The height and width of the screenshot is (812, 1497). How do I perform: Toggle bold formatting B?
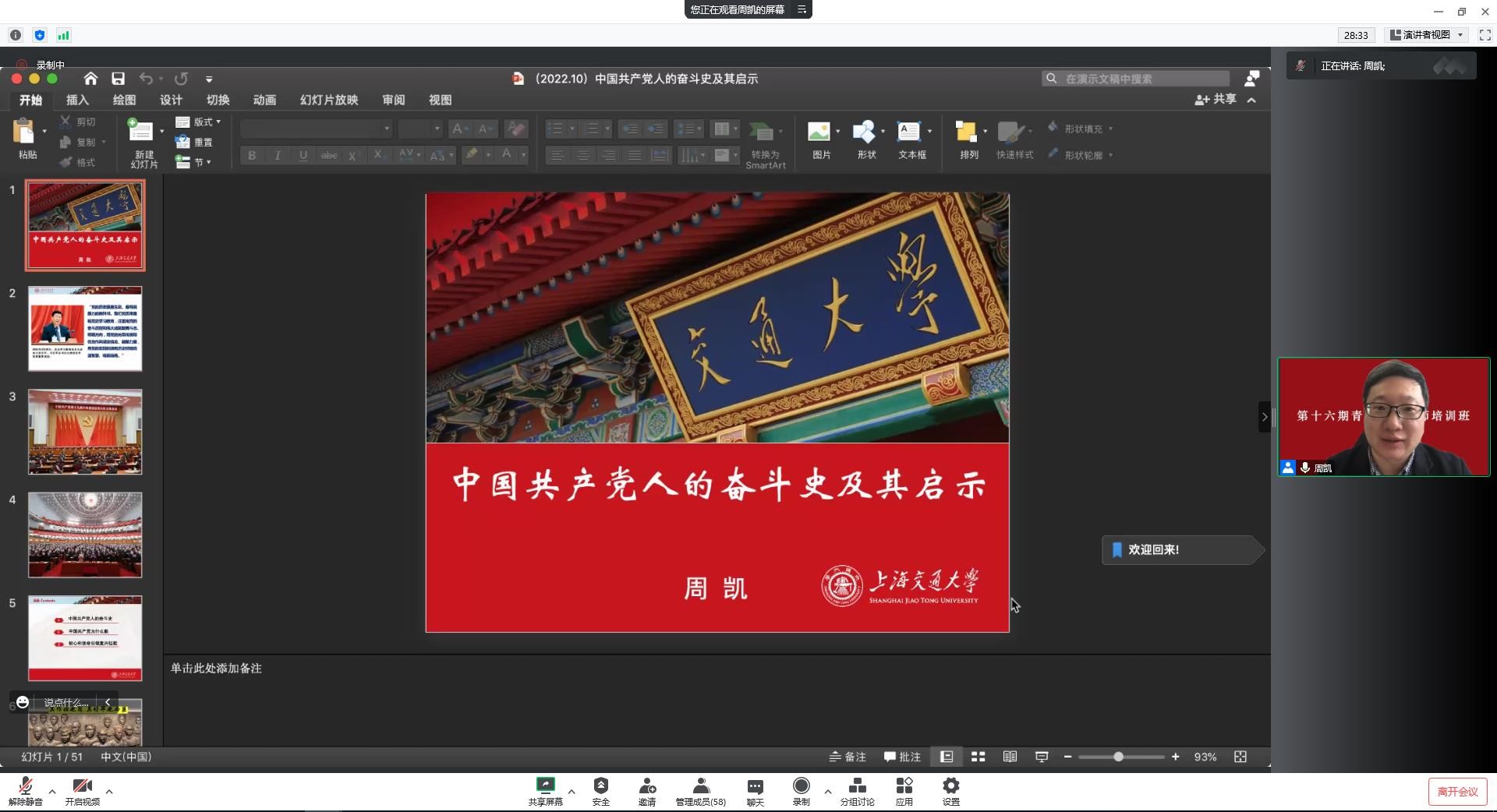252,155
